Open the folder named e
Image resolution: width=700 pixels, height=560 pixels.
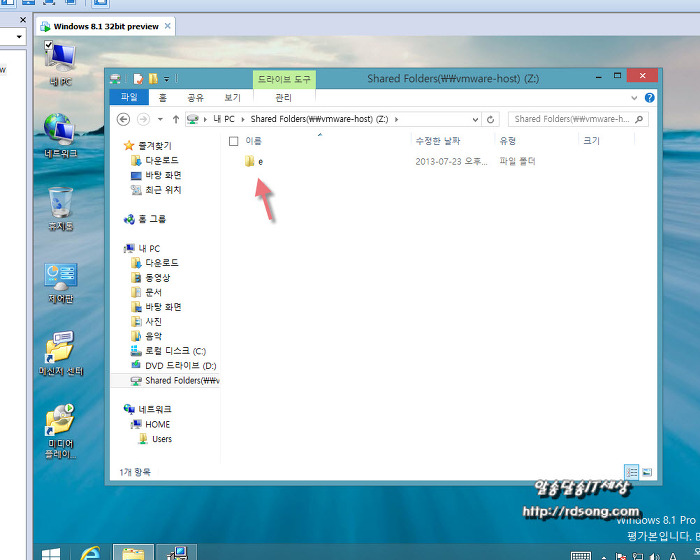(259, 161)
